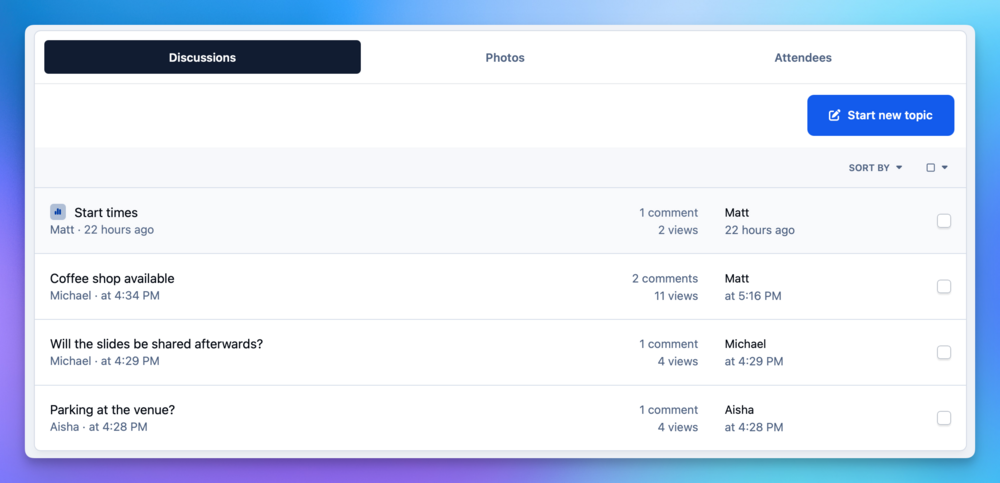This screenshot has width=1000, height=483.
Task: Select the Parking at the venue checkbox
Action: (x=944, y=418)
